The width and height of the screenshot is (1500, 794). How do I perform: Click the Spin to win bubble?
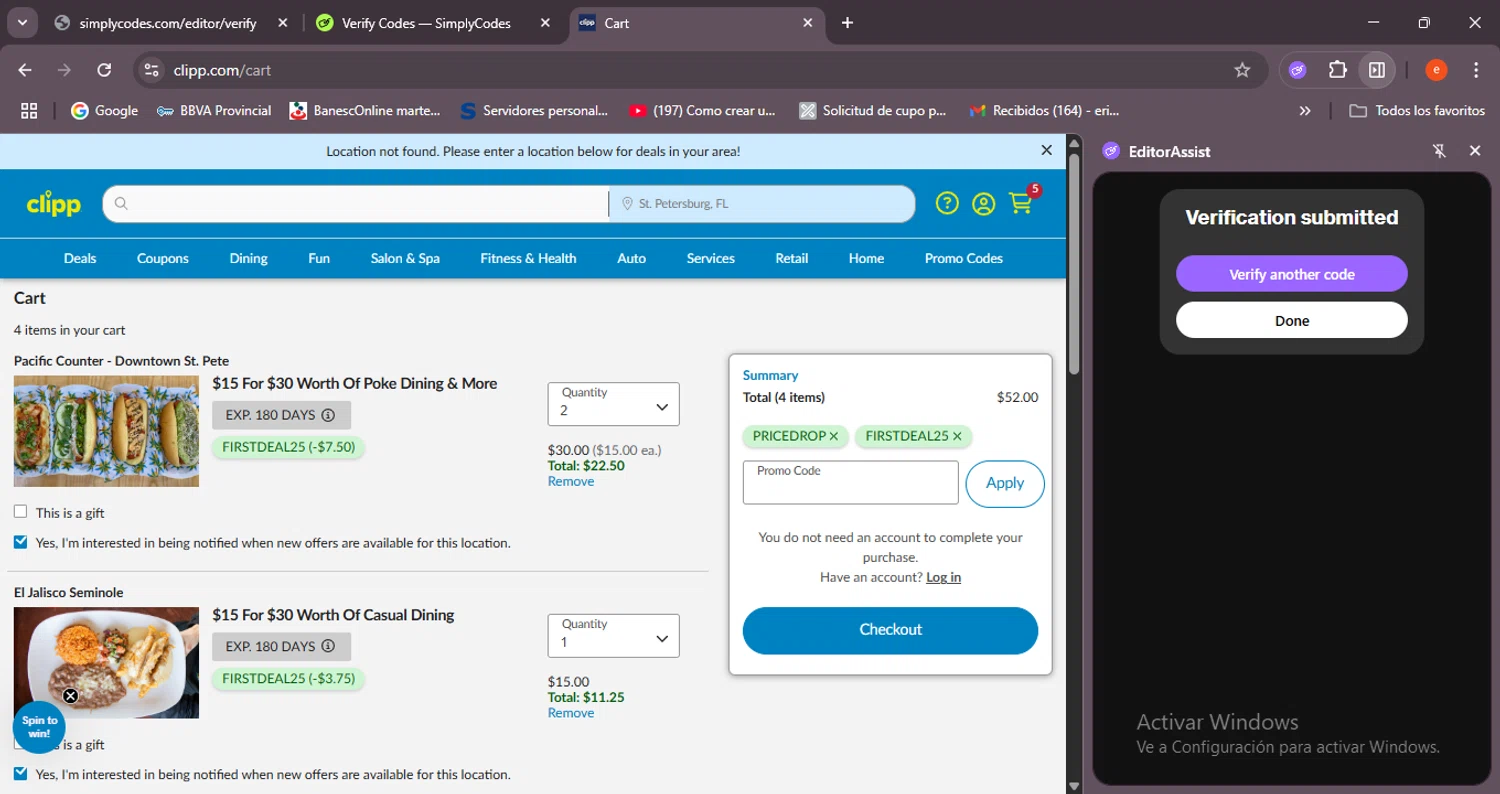click(39, 727)
